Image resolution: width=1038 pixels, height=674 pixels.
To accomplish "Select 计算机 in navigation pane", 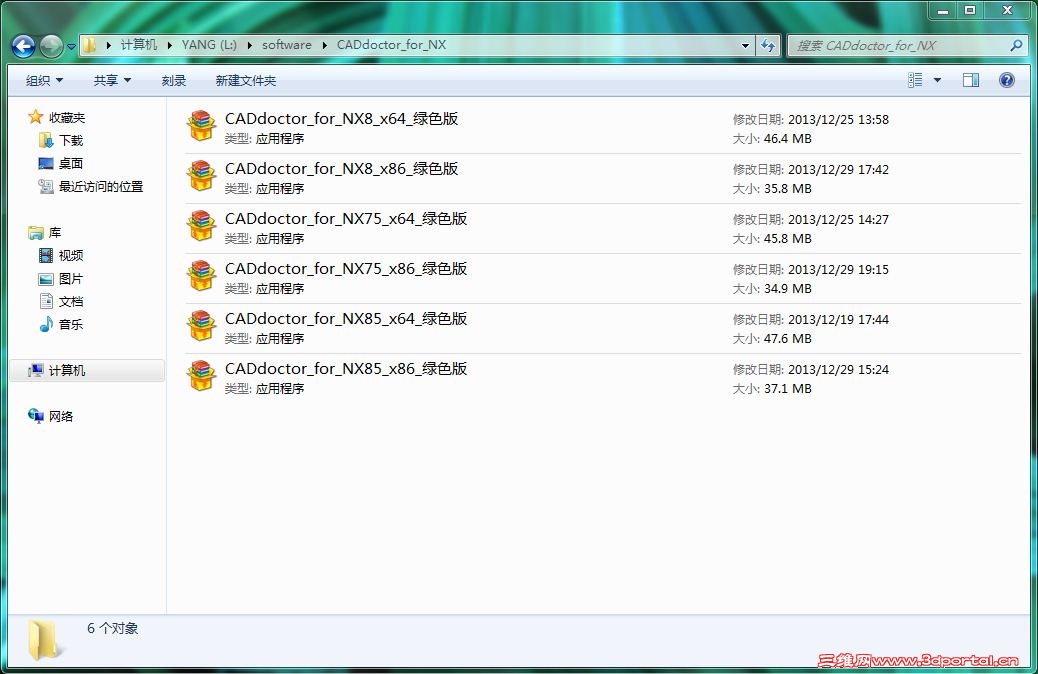I will pos(87,370).
